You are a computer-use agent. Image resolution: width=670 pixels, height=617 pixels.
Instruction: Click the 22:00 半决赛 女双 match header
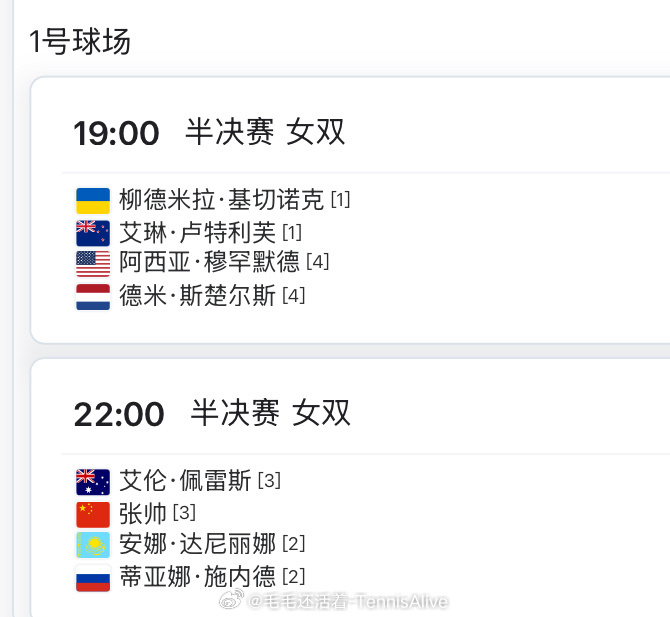(x=212, y=413)
